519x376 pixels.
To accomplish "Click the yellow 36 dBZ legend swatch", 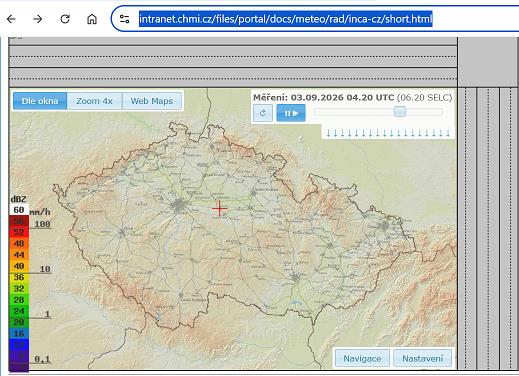I will point(19,277).
